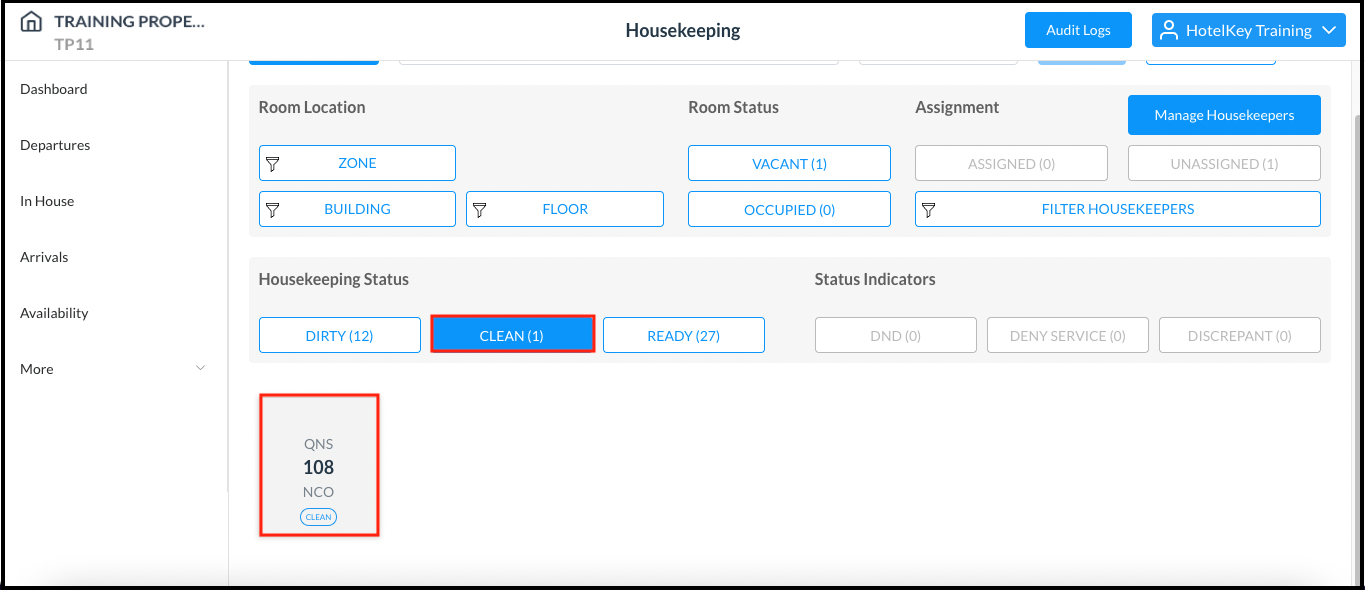Enable the DIRTY housekeeping status filter

pos(339,335)
